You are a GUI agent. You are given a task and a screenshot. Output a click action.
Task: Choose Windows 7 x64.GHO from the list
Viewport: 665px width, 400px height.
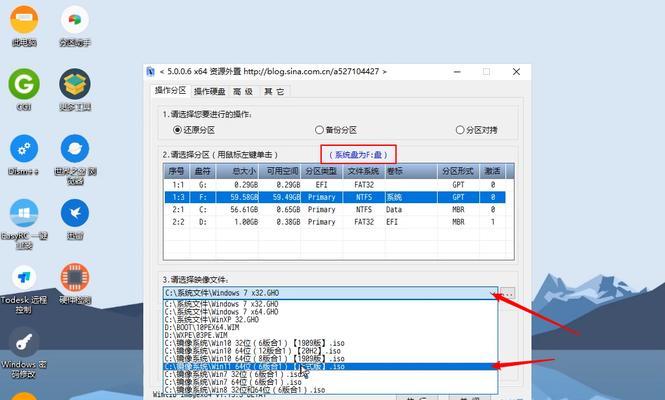point(330,312)
